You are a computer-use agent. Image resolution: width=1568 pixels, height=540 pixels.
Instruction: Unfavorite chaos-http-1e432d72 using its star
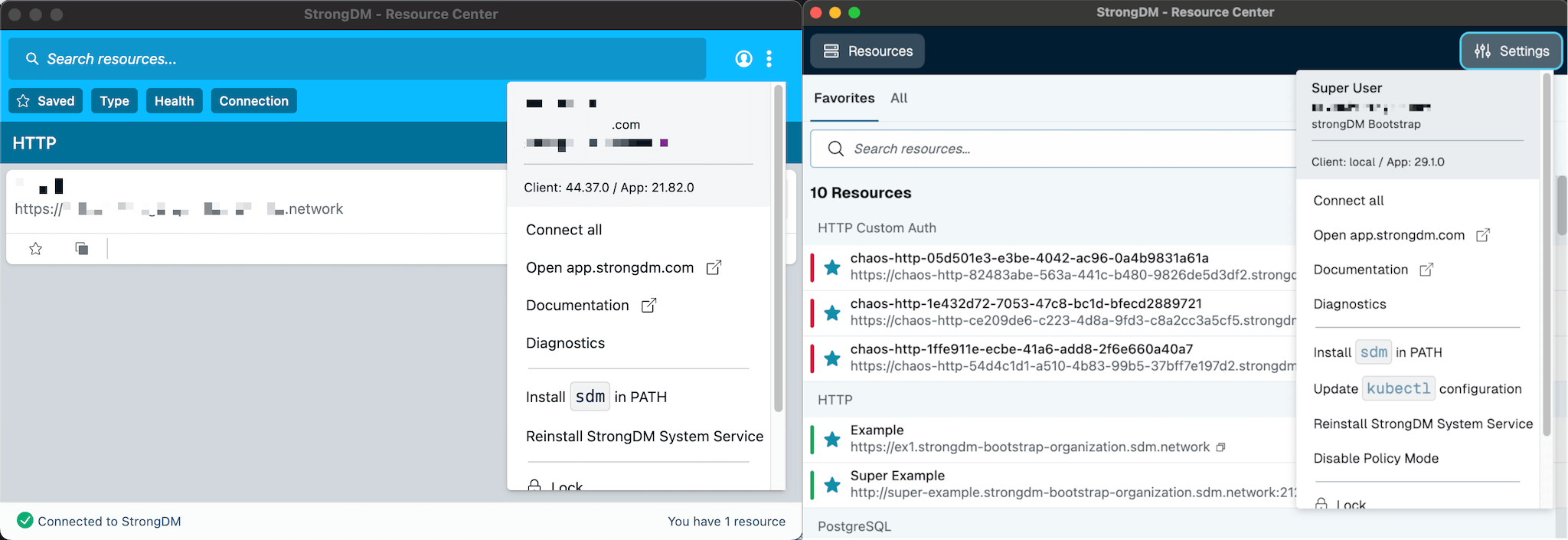[832, 313]
